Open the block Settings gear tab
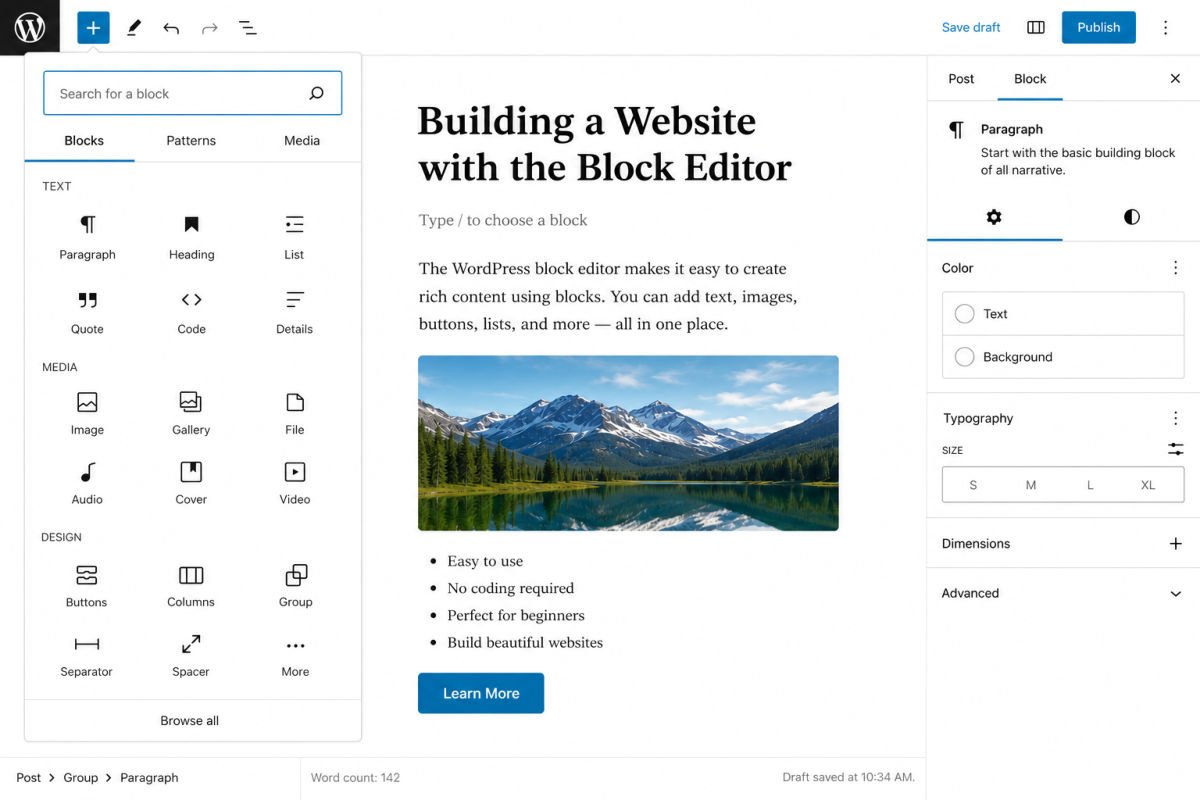Screen dimensions: 1200x800 994,217
